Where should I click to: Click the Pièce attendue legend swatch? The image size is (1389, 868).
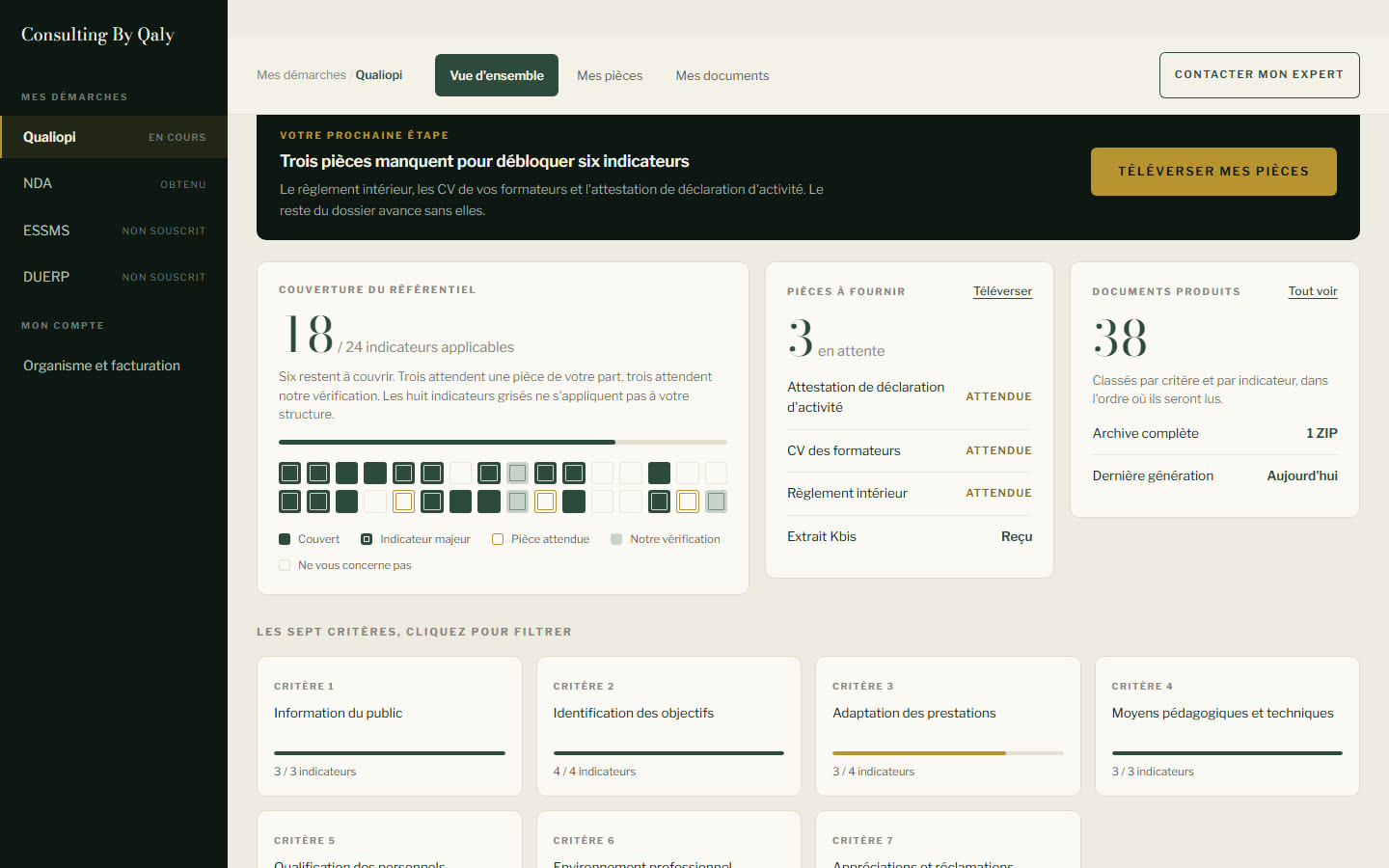coord(498,539)
